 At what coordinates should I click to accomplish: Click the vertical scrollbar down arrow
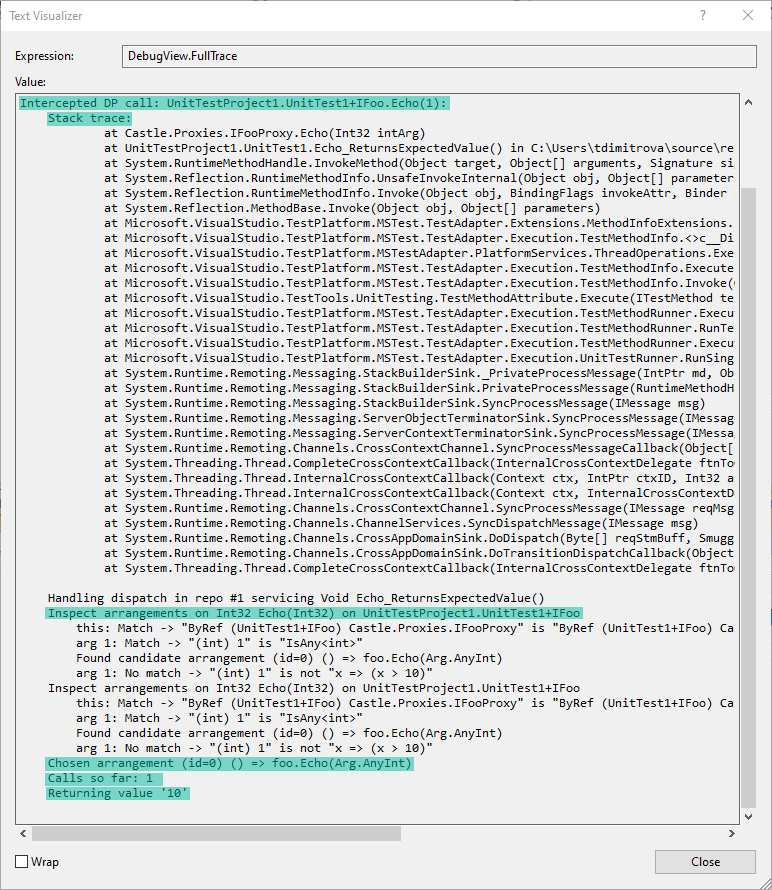(748, 817)
